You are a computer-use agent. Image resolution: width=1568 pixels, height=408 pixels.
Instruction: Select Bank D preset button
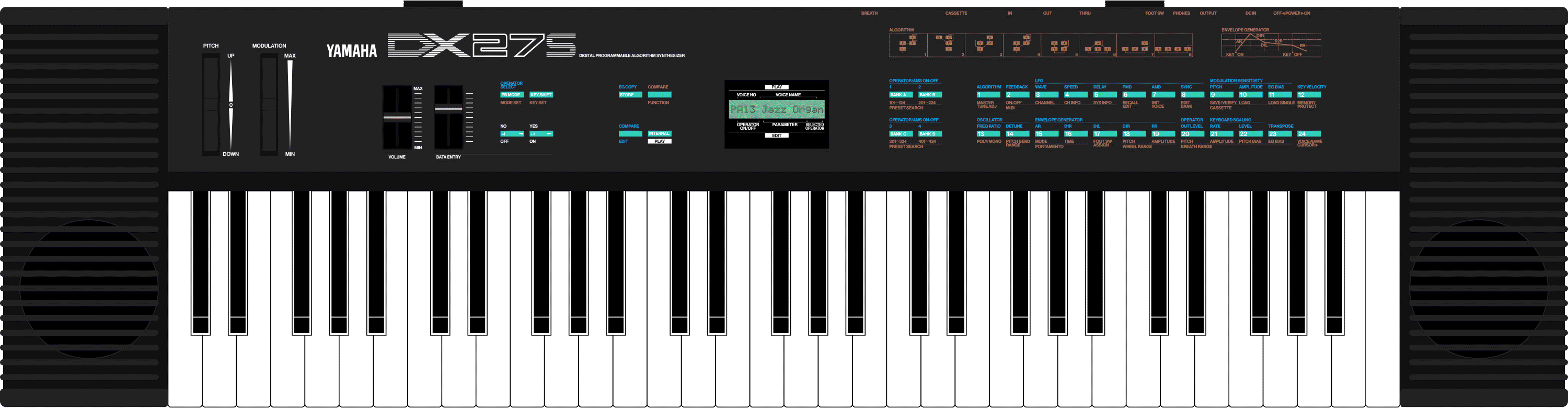tap(930, 134)
